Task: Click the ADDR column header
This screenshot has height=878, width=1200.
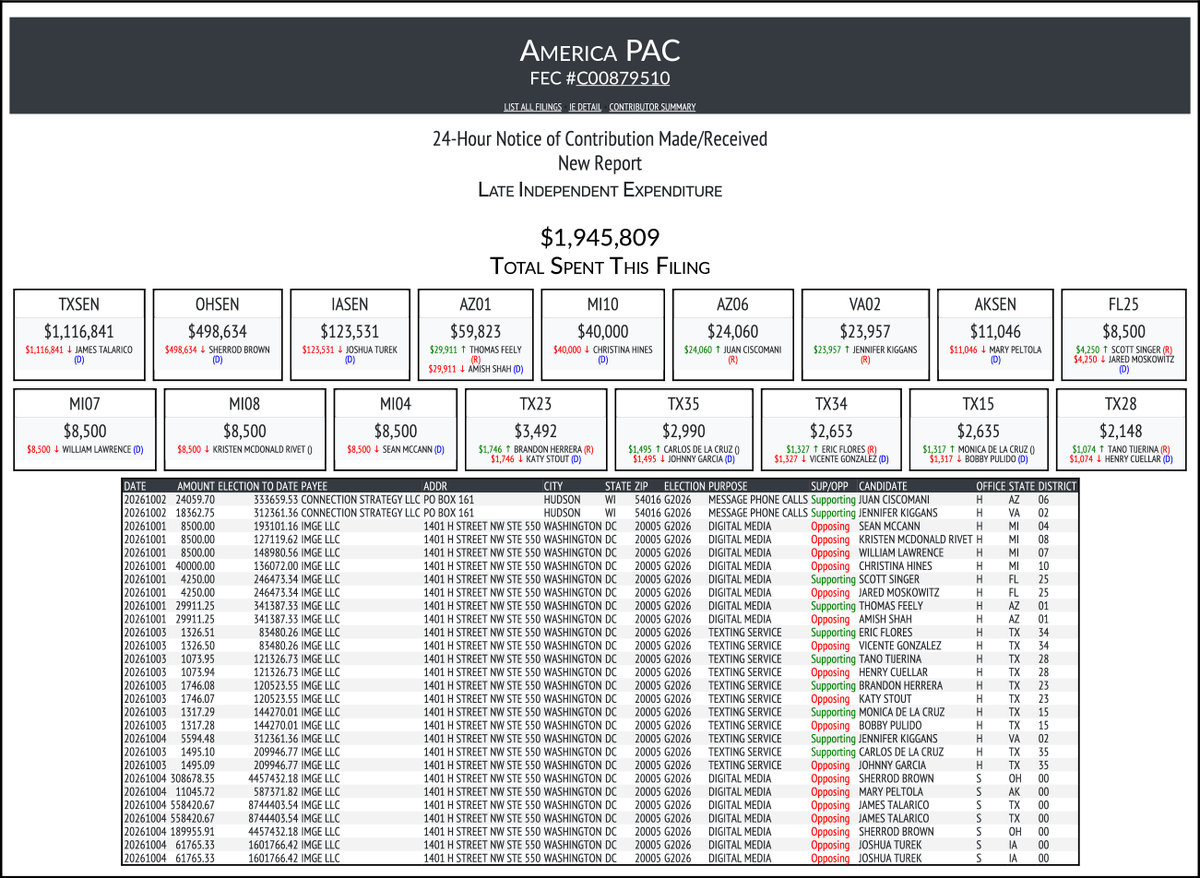Action: click(436, 486)
